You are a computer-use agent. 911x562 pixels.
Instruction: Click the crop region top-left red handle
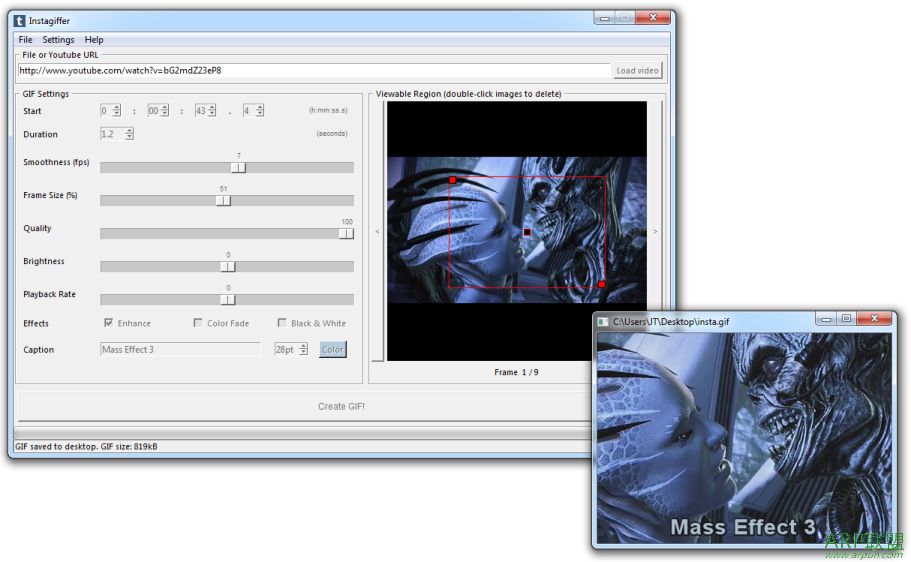pyautogui.click(x=452, y=180)
